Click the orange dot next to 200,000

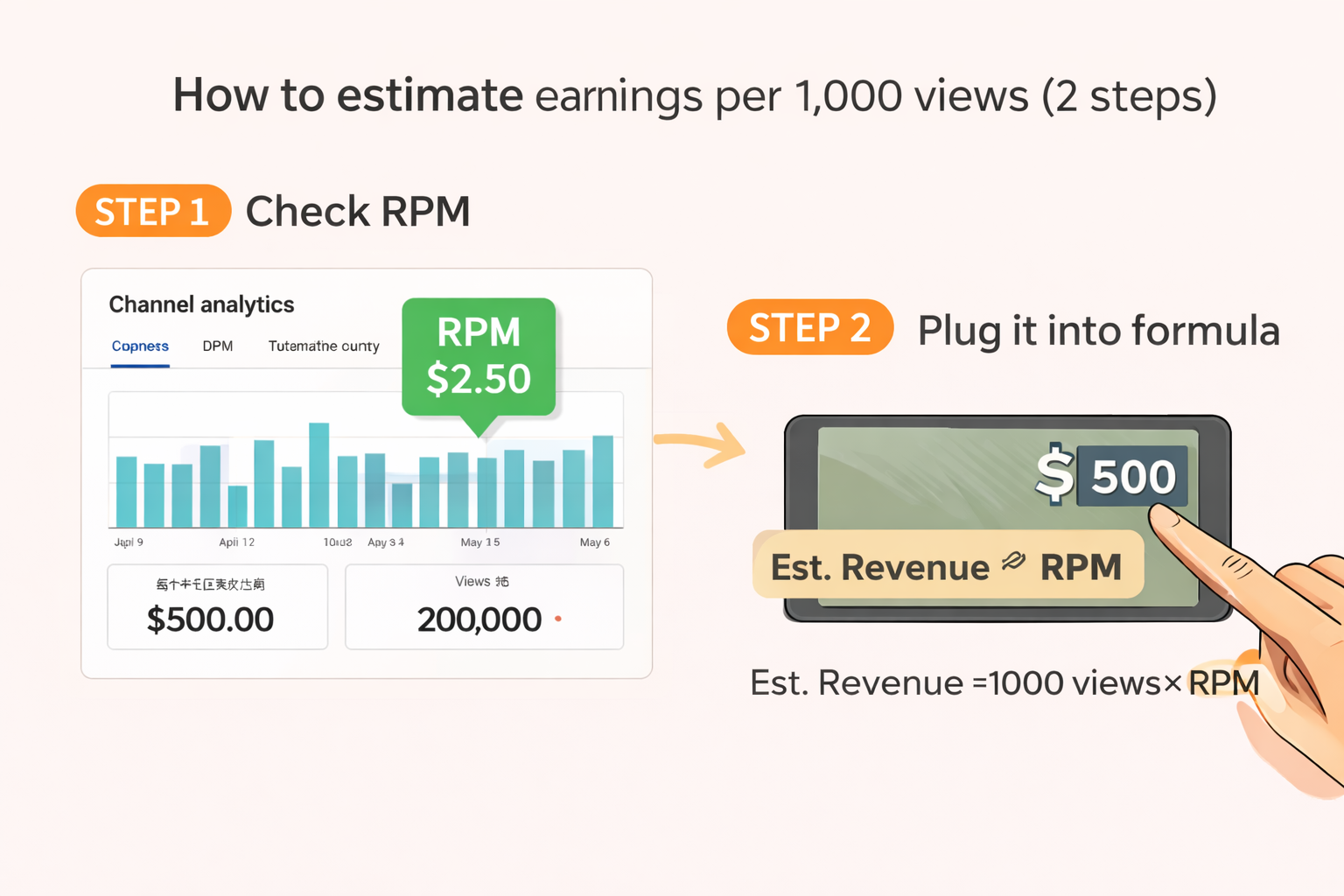558,619
